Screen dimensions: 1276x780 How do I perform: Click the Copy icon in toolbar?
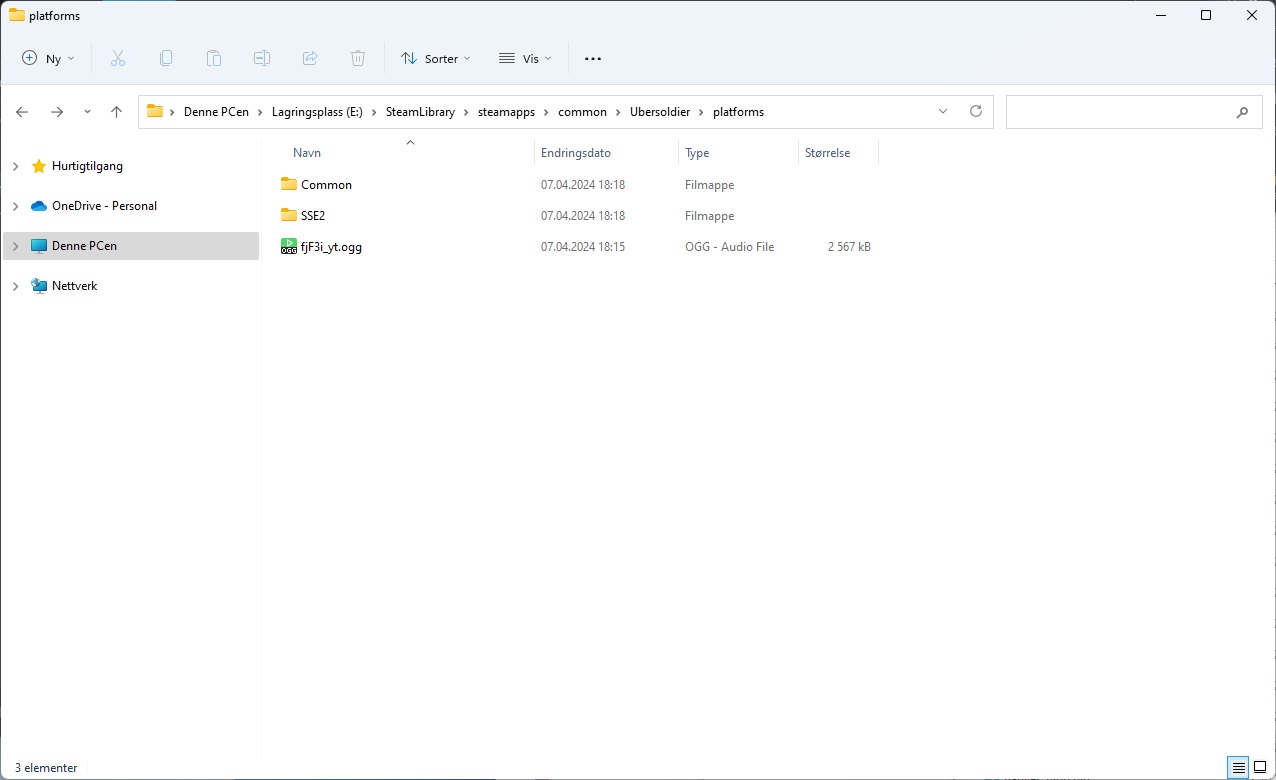(x=166, y=59)
